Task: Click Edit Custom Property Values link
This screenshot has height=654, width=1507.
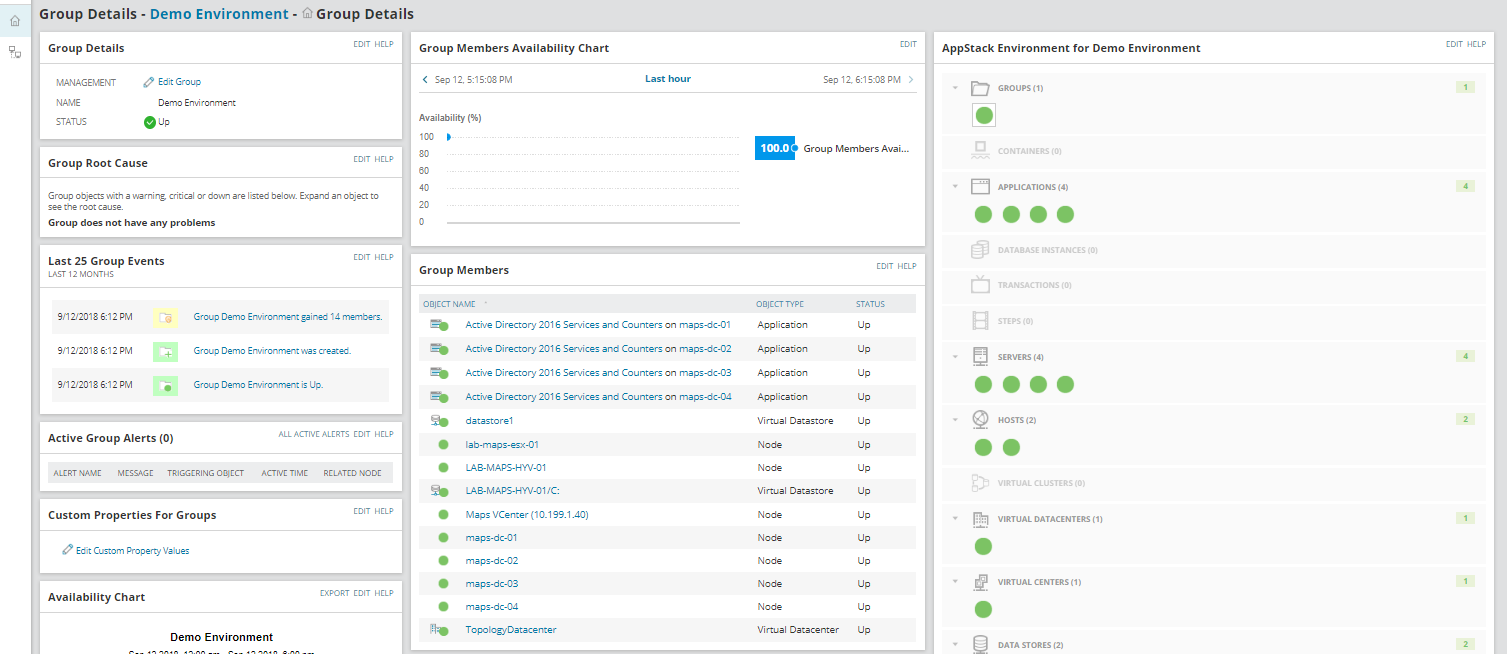Action: 132,550
